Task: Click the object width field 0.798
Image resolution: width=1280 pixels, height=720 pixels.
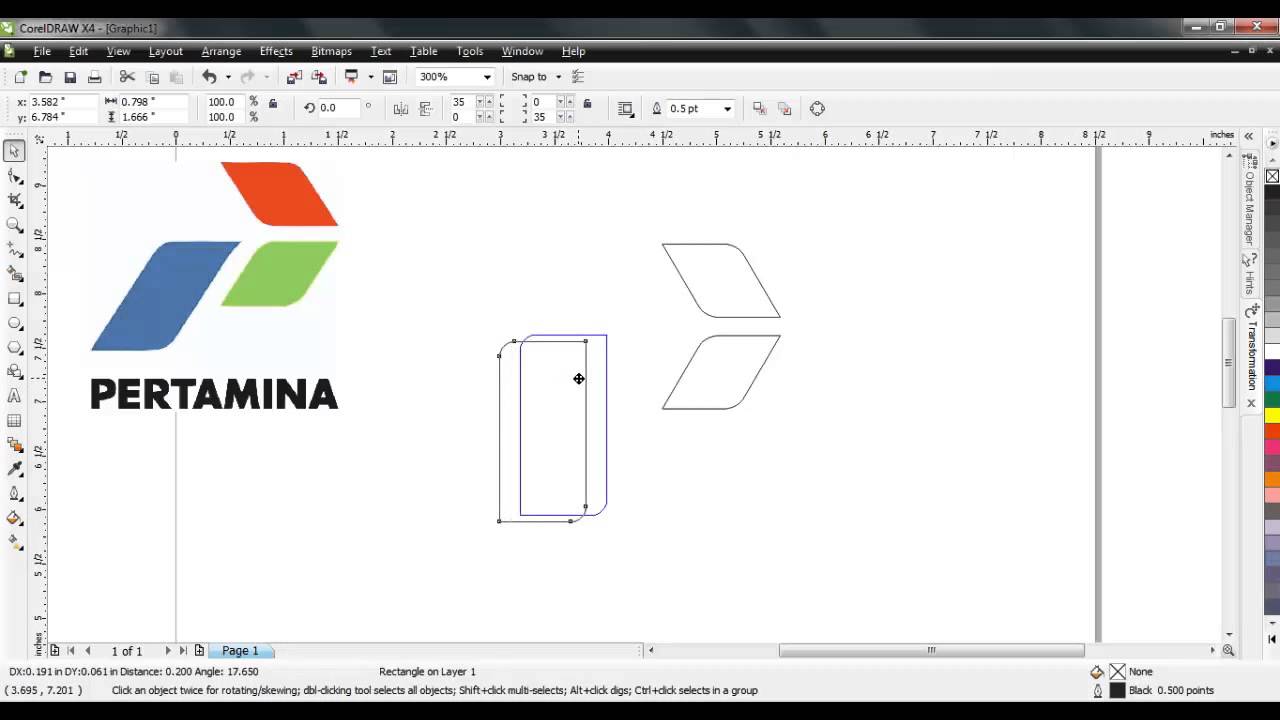Action: pyautogui.click(x=152, y=102)
